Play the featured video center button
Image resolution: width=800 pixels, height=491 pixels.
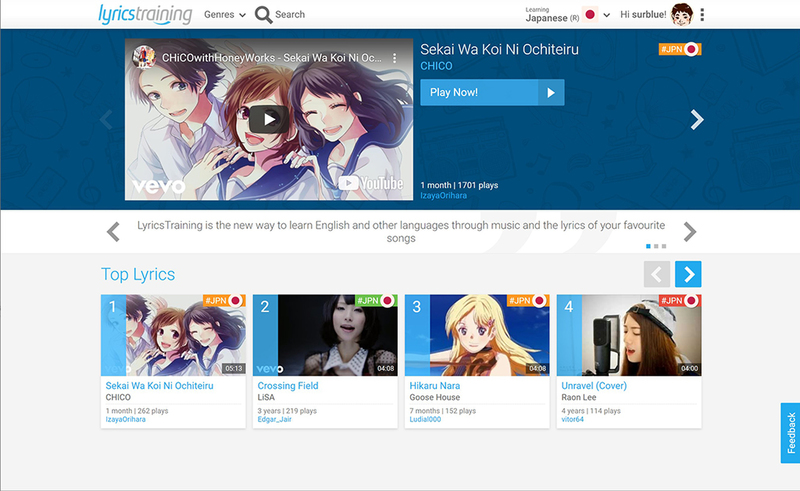click(269, 119)
